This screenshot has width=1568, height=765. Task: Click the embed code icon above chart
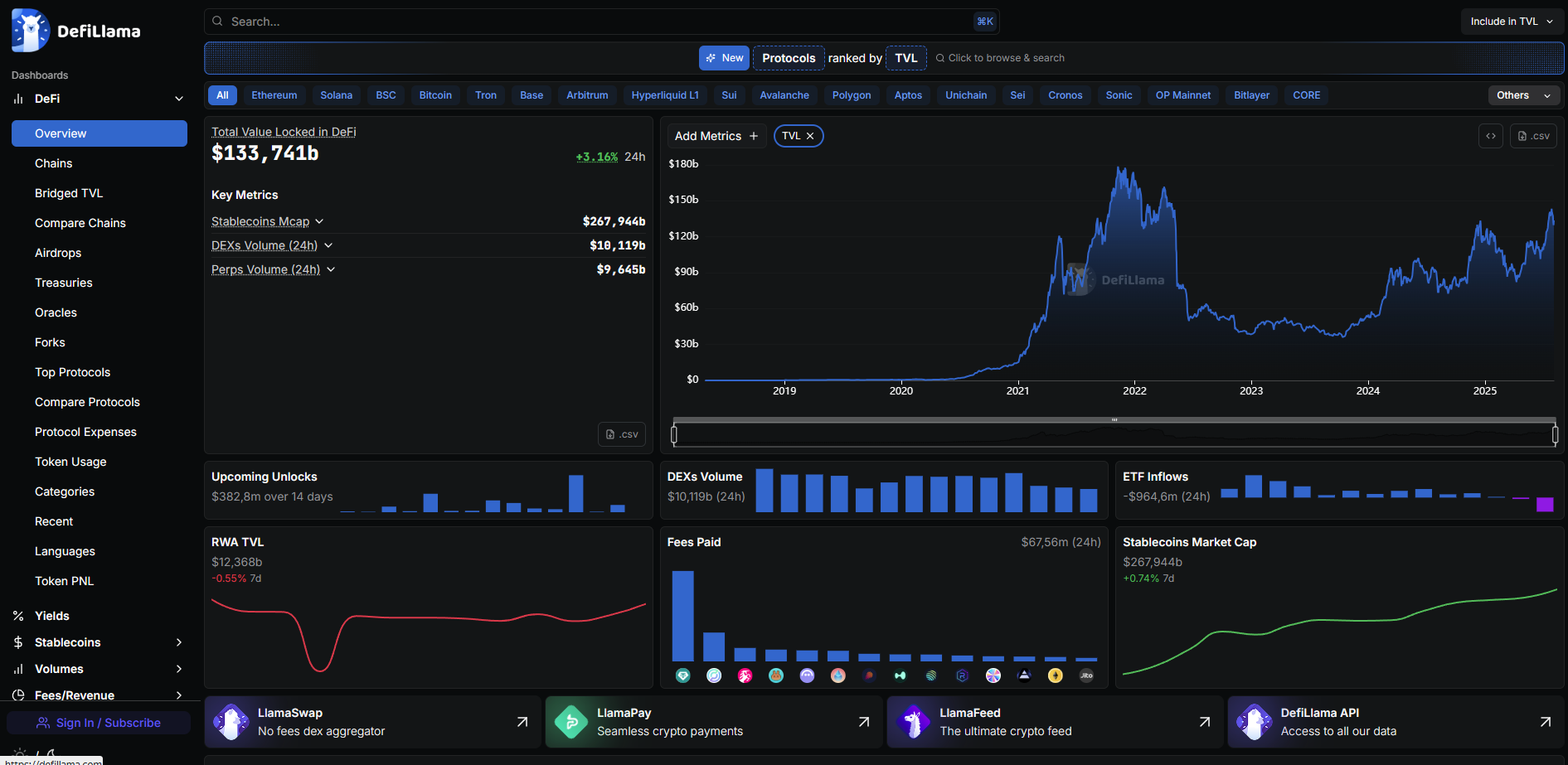(1490, 136)
